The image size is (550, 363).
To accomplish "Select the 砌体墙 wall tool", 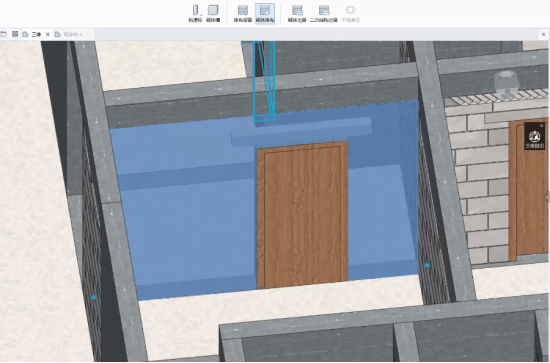I will pos(213,14).
